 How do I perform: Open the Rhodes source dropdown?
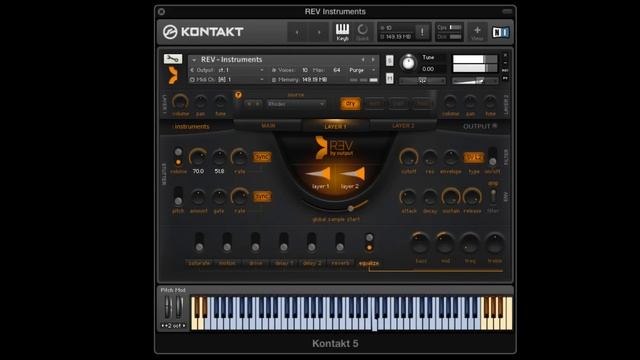[x=296, y=104]
